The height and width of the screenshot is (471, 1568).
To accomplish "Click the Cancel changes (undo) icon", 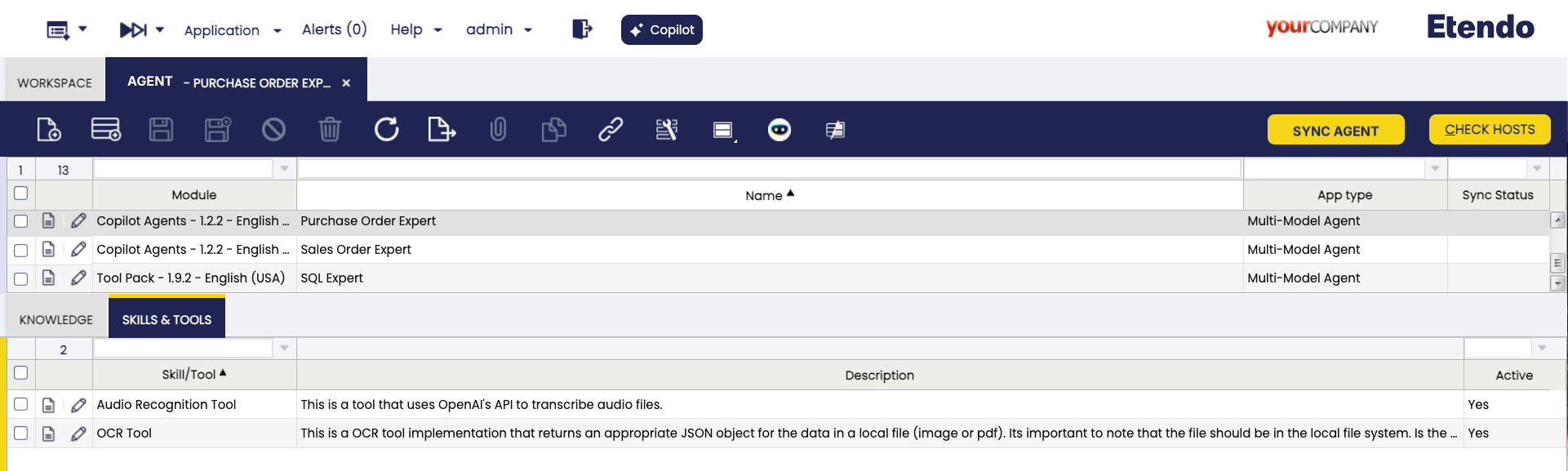I will click(273, 129).
